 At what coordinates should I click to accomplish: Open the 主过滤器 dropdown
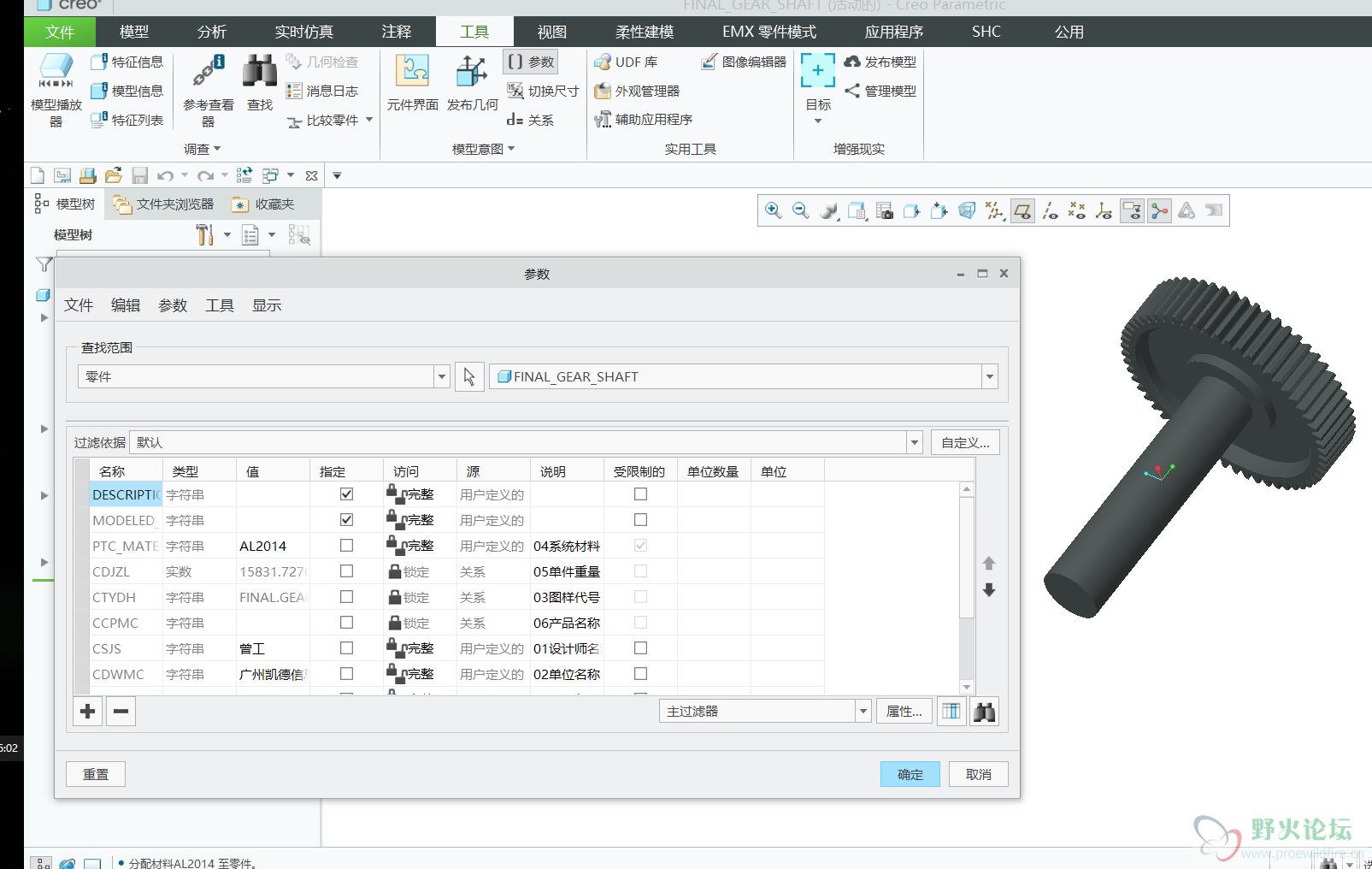863,712
